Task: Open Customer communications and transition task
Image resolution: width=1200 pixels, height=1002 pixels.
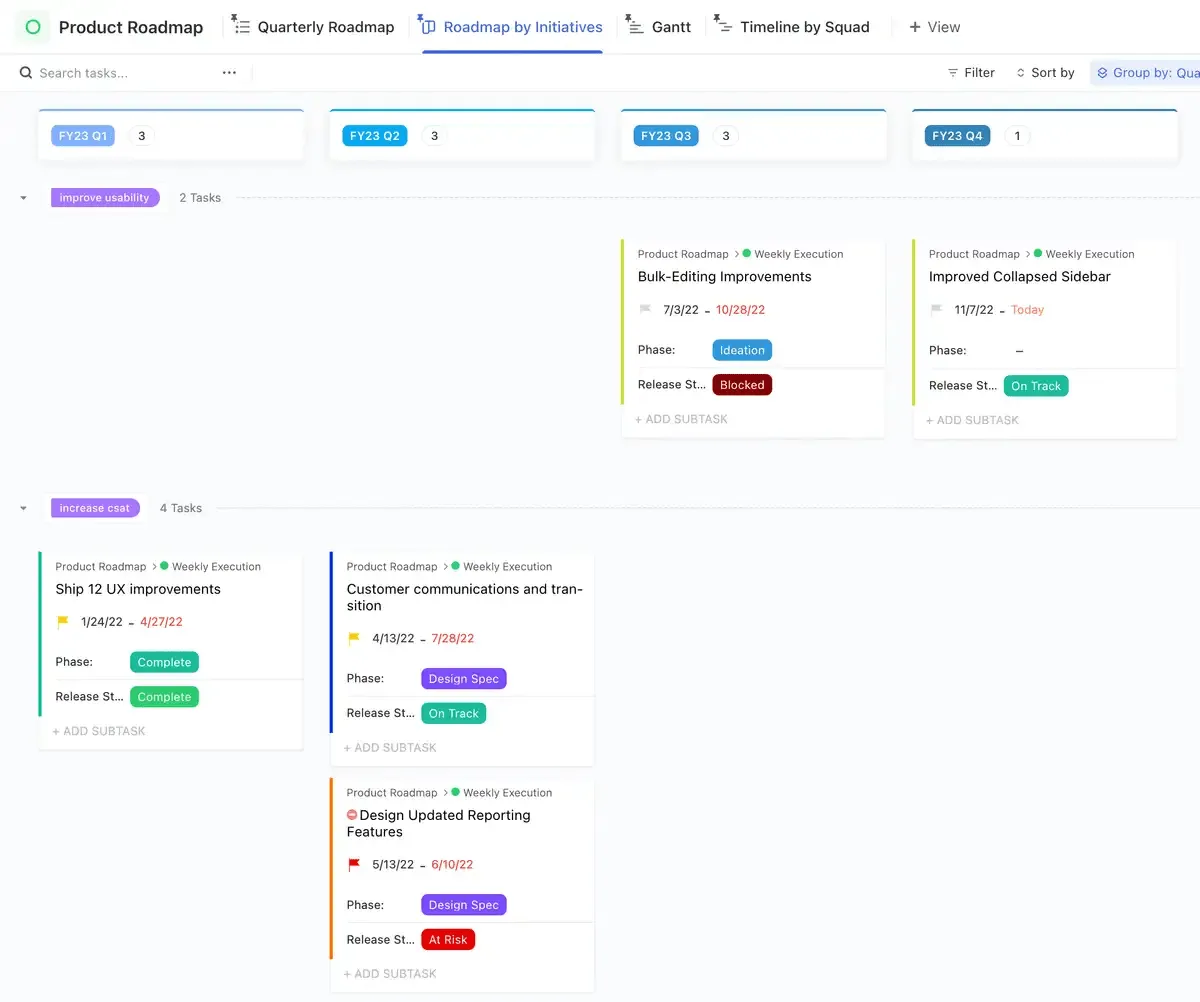Action: point(465,597)
